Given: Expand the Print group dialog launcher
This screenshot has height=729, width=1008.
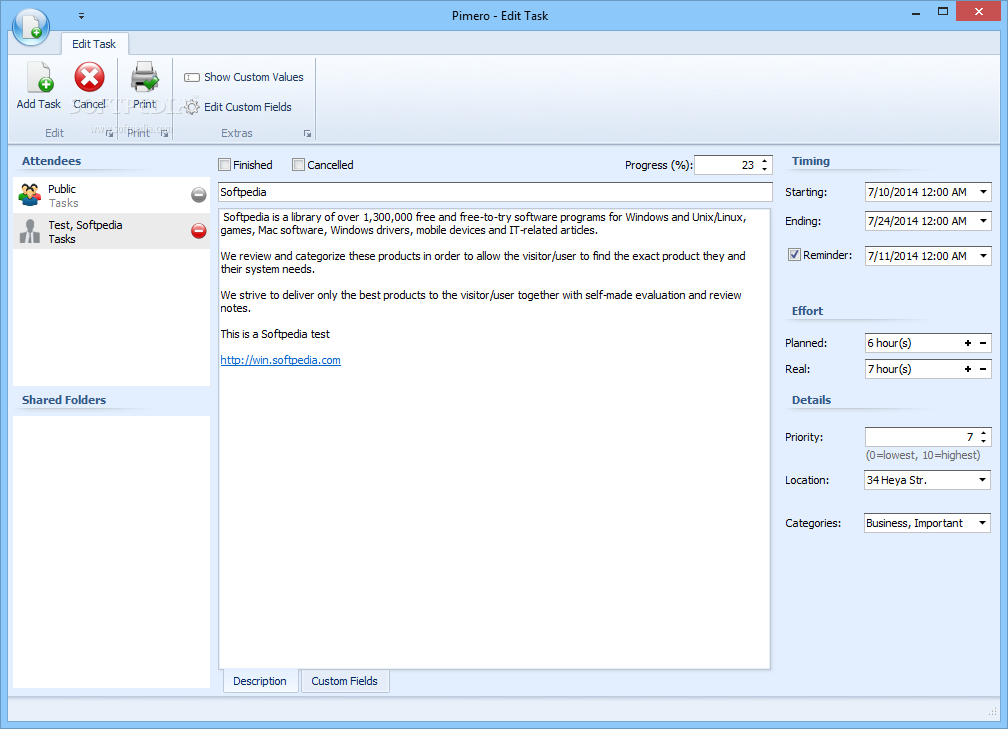Looking at the screenshot, I should [x=165, y=134].
